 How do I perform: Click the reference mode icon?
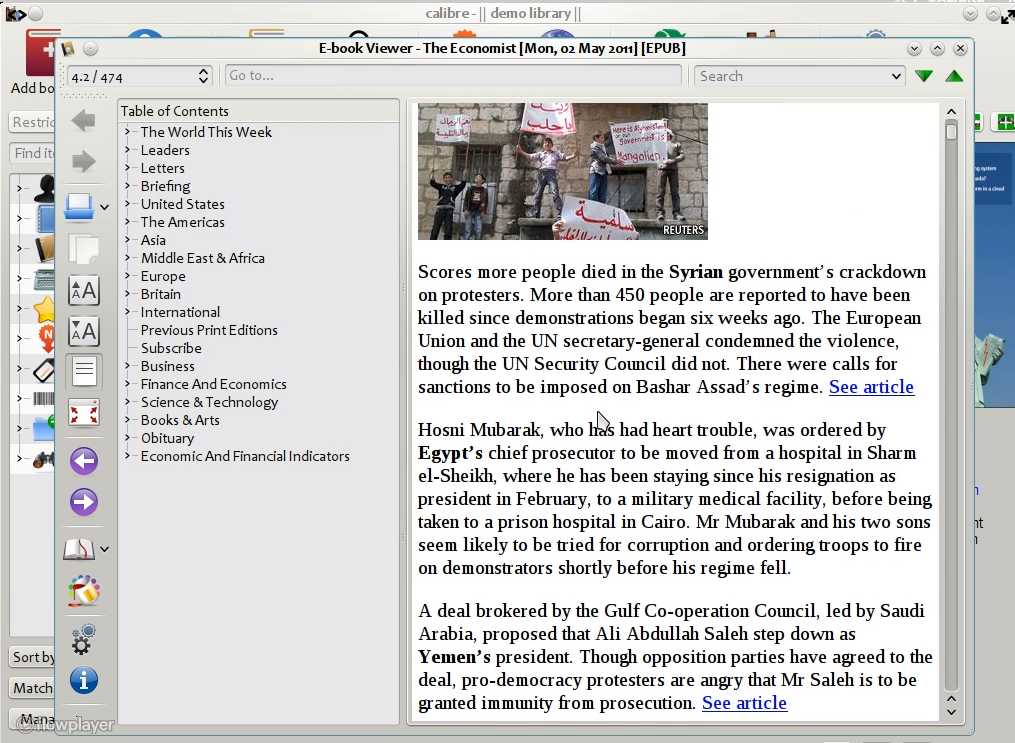tap(84, 590)
